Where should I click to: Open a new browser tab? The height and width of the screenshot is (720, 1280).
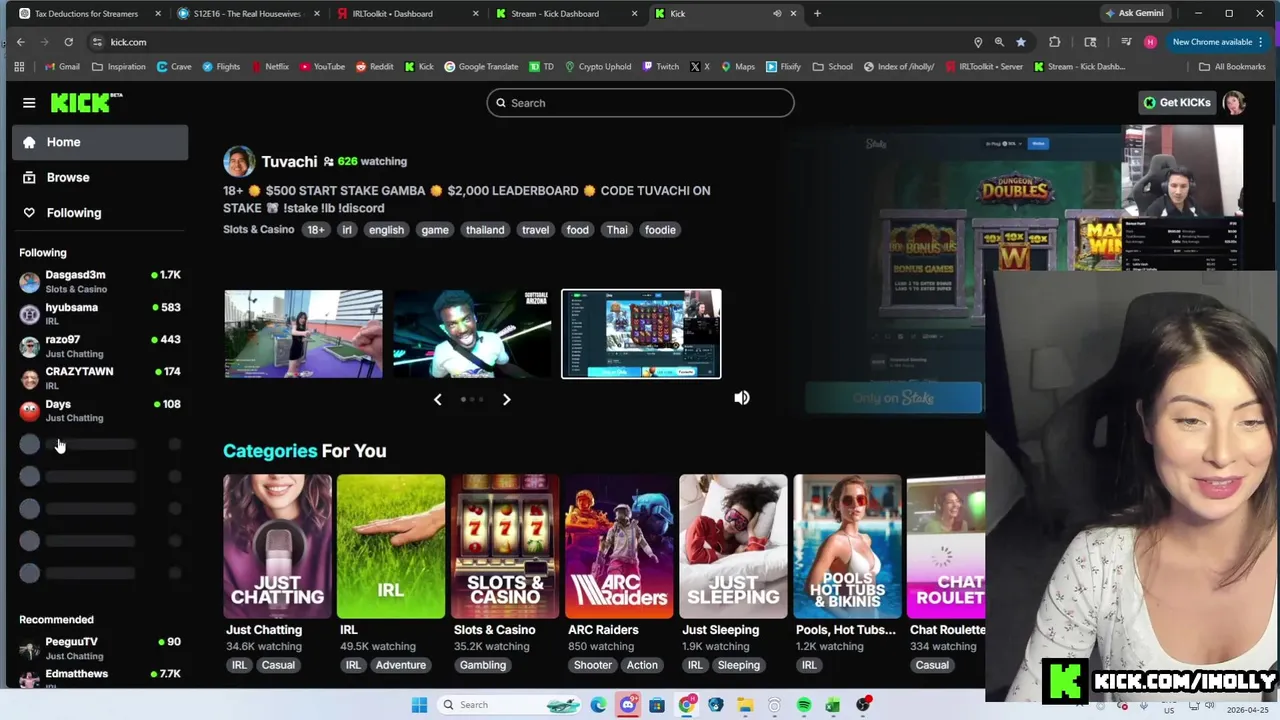pos(817,14)
